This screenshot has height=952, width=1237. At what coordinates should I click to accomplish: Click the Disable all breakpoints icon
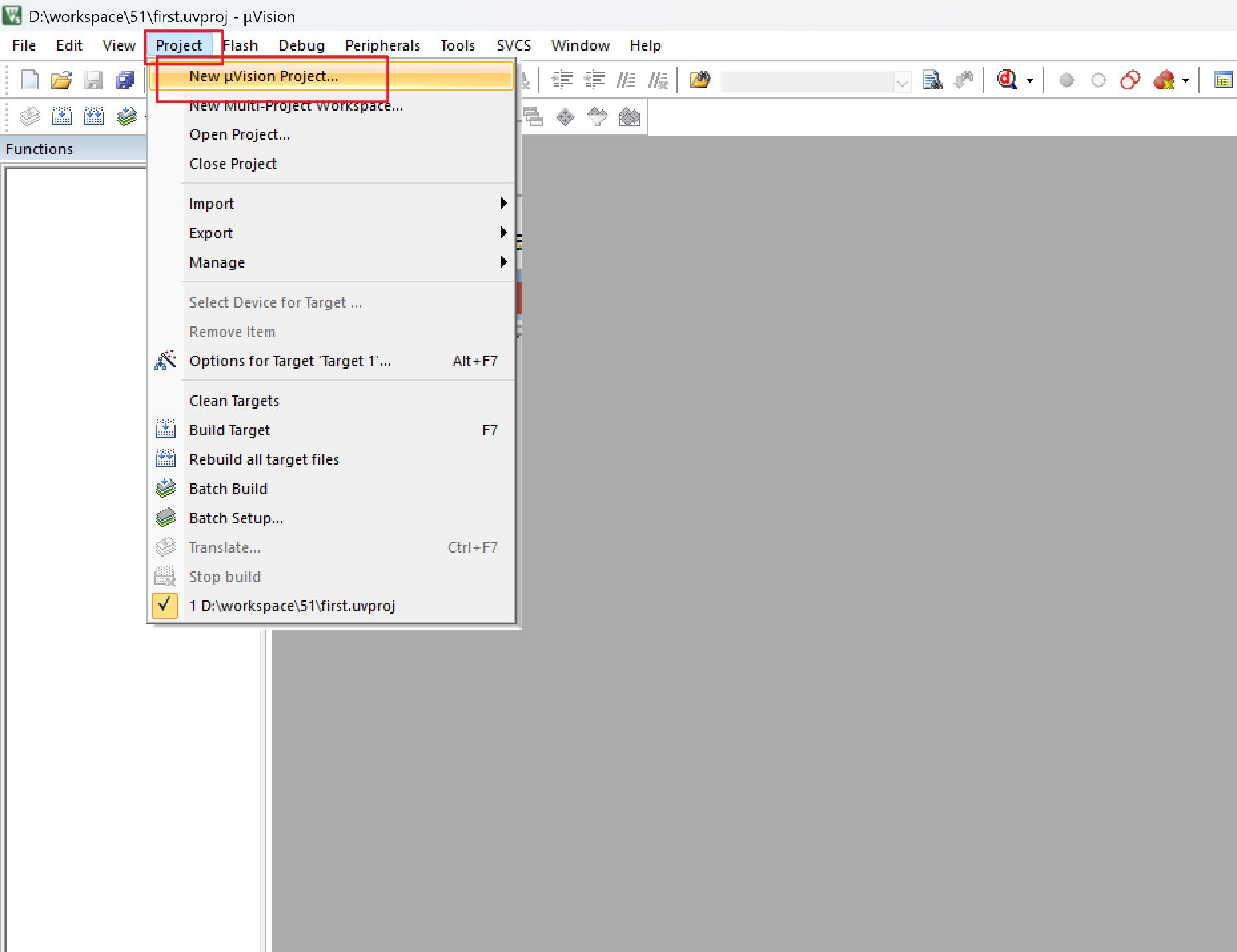tap(1130, 81)
